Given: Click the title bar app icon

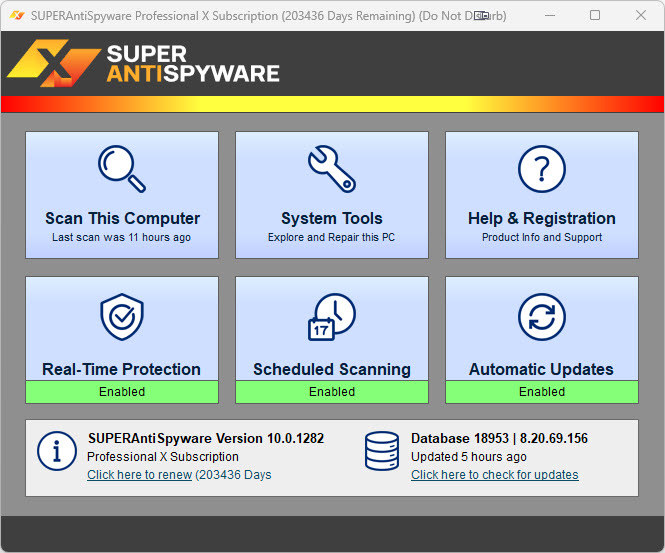Looking at the screenshot, I should pos(17,15).
